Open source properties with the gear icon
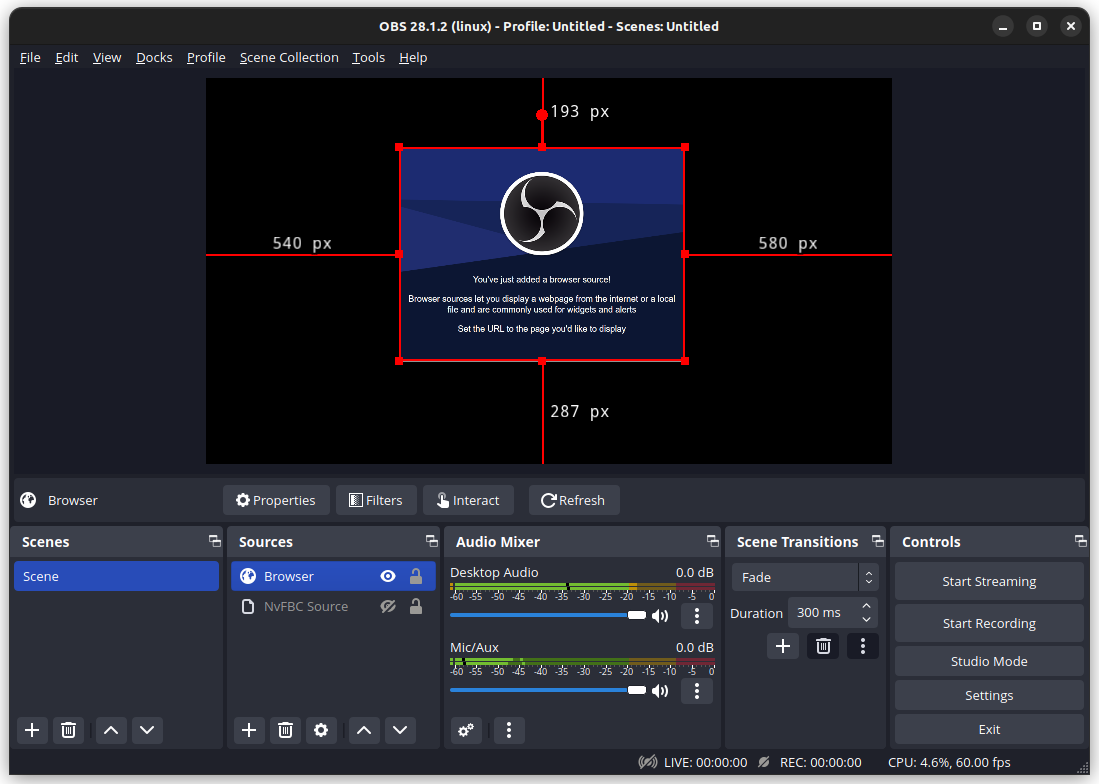 pyautogui.click(x=321, y=730)
